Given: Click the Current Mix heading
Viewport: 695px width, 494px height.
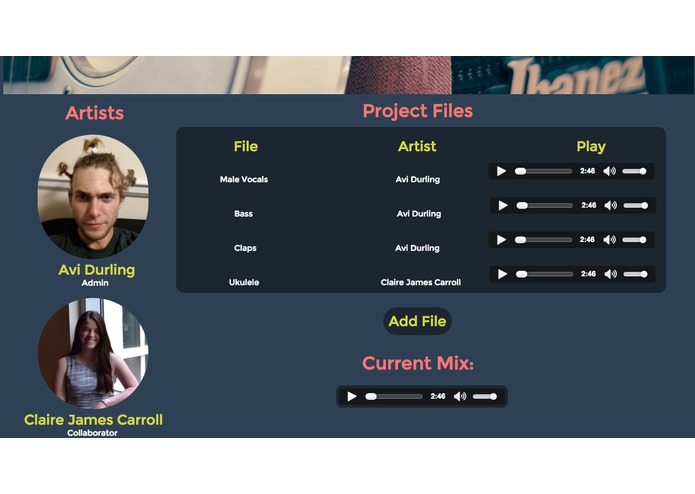Looking at the screenshot, I should click(x=418, y=363).
